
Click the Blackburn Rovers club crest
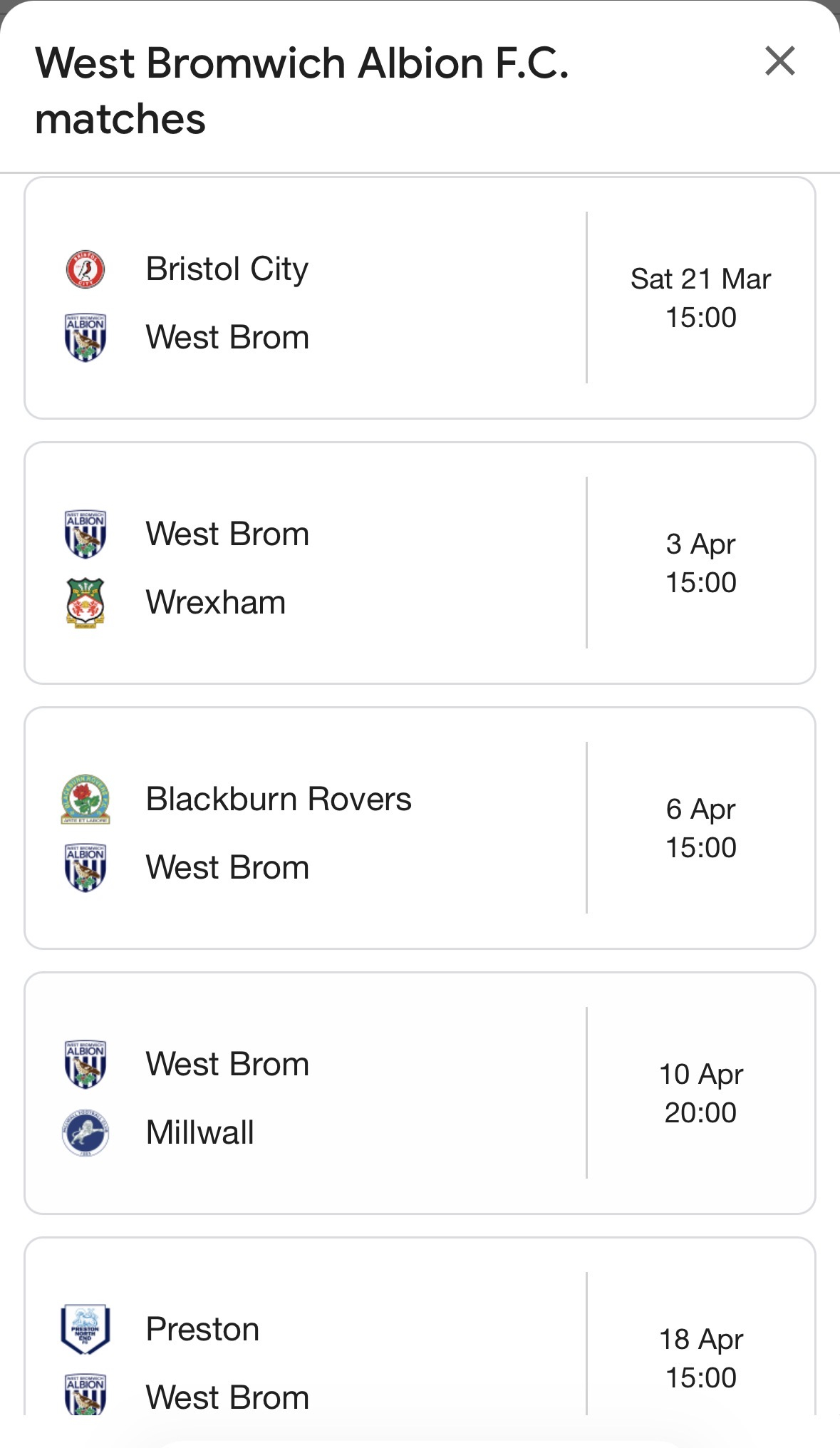click(x=85, y=799)
